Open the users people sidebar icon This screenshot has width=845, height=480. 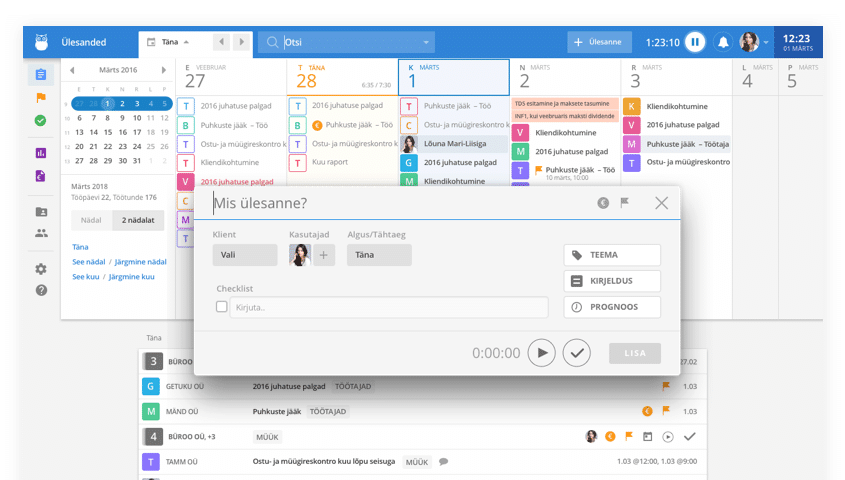[x=41, y=233]
